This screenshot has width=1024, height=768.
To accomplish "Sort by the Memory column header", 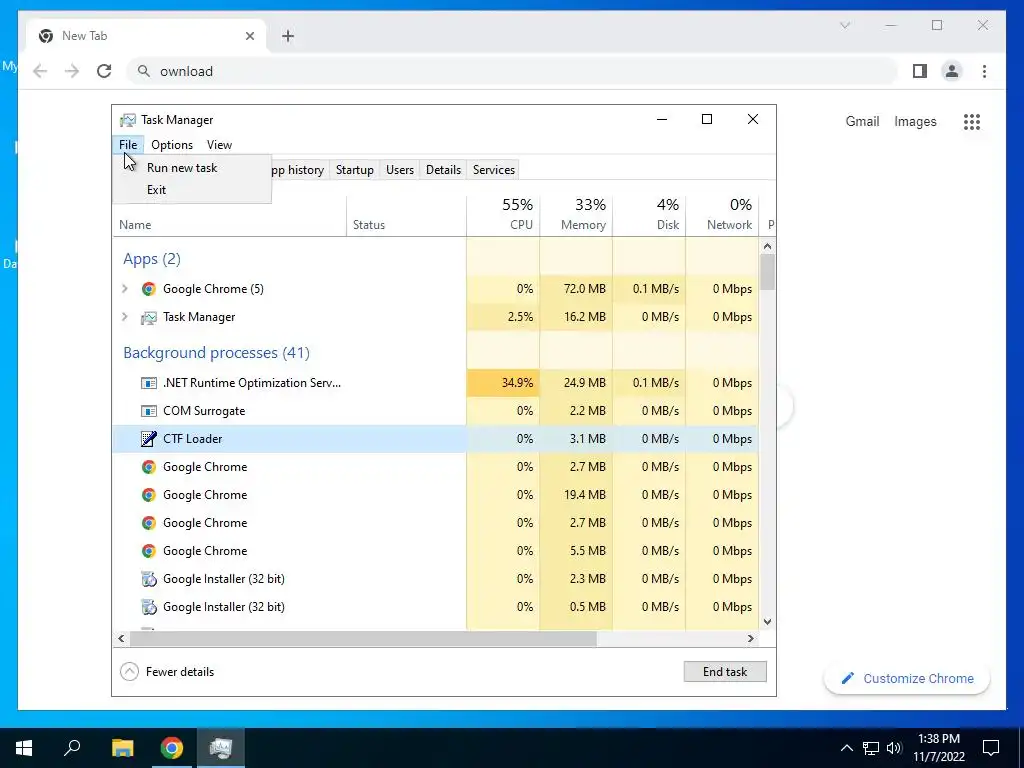I will (577, 216).
